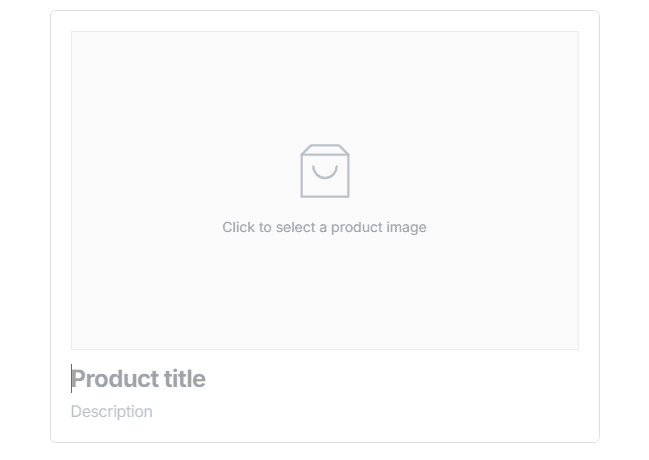Click the "Click to select a product image" text
The image size is (649, 460).
click(x=324, y=227)
